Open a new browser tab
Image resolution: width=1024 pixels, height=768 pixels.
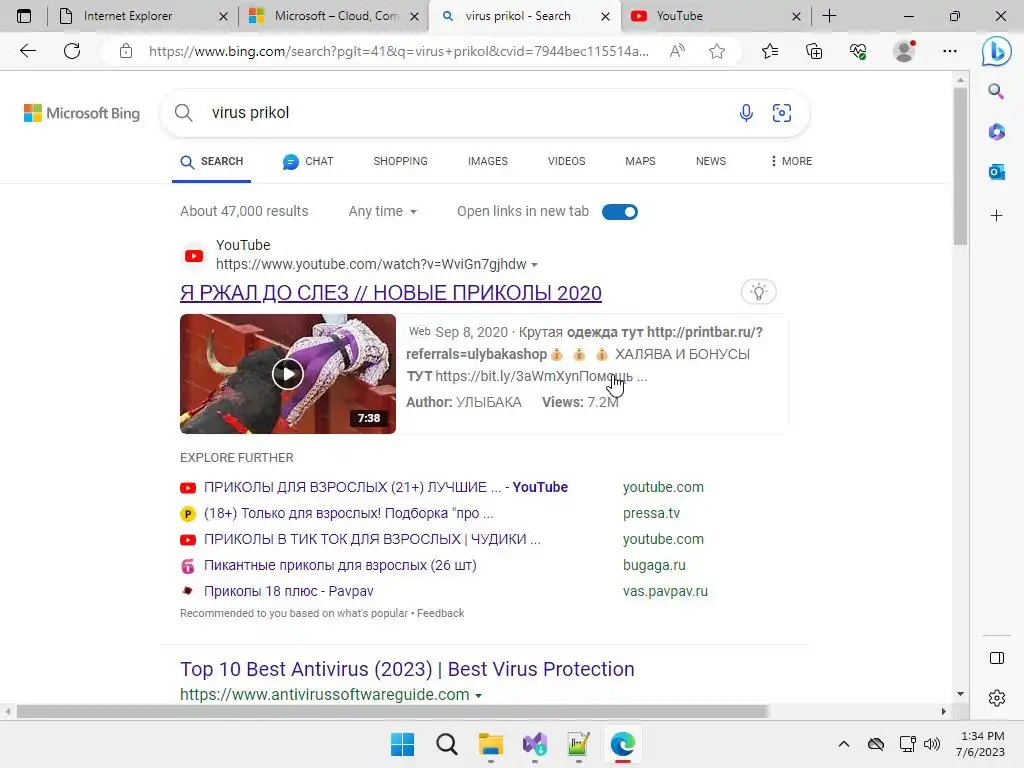point(829,16)
